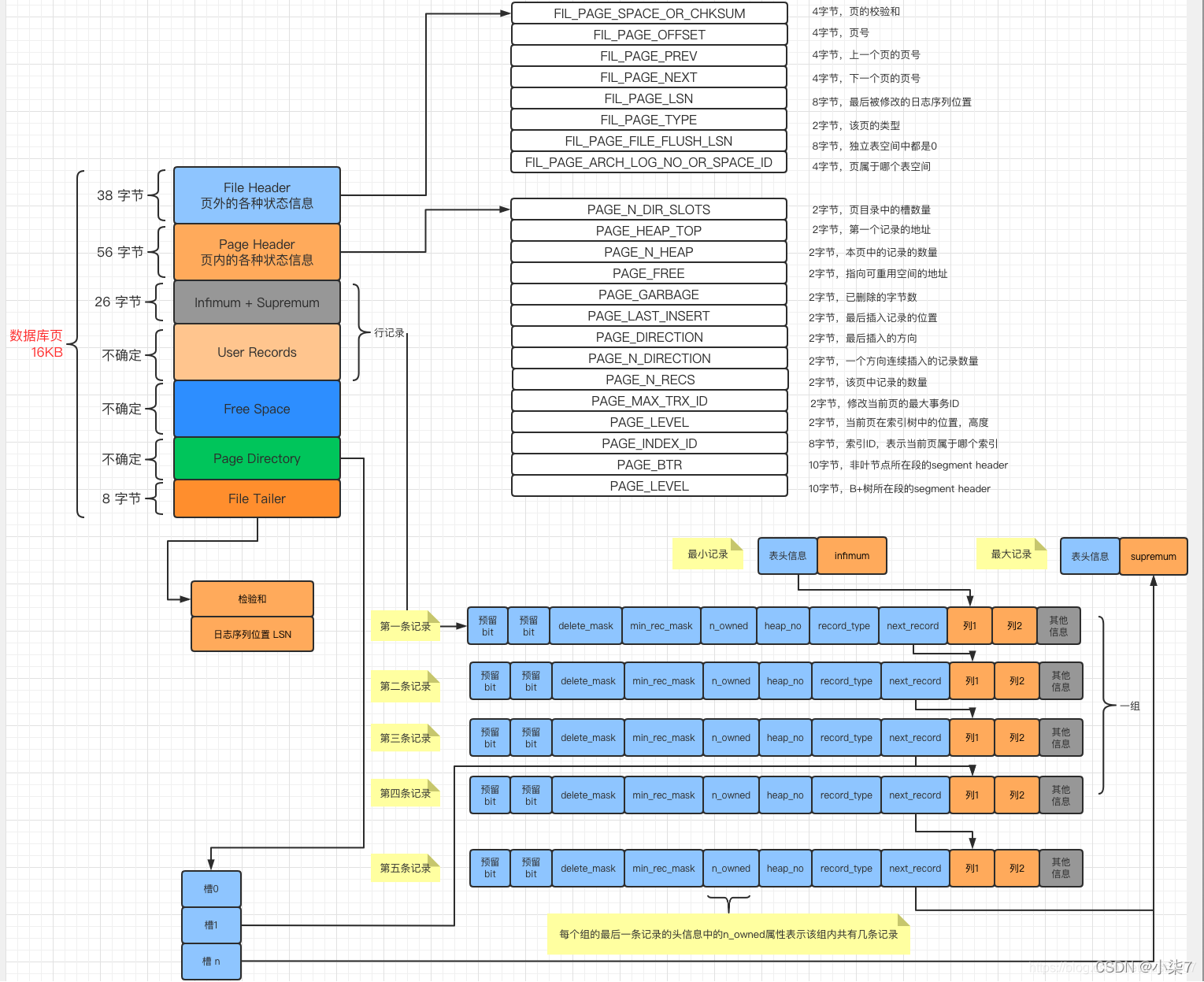The image size is (1204, 982).
Task: Click the User Records block
Action: pos(257,352)
